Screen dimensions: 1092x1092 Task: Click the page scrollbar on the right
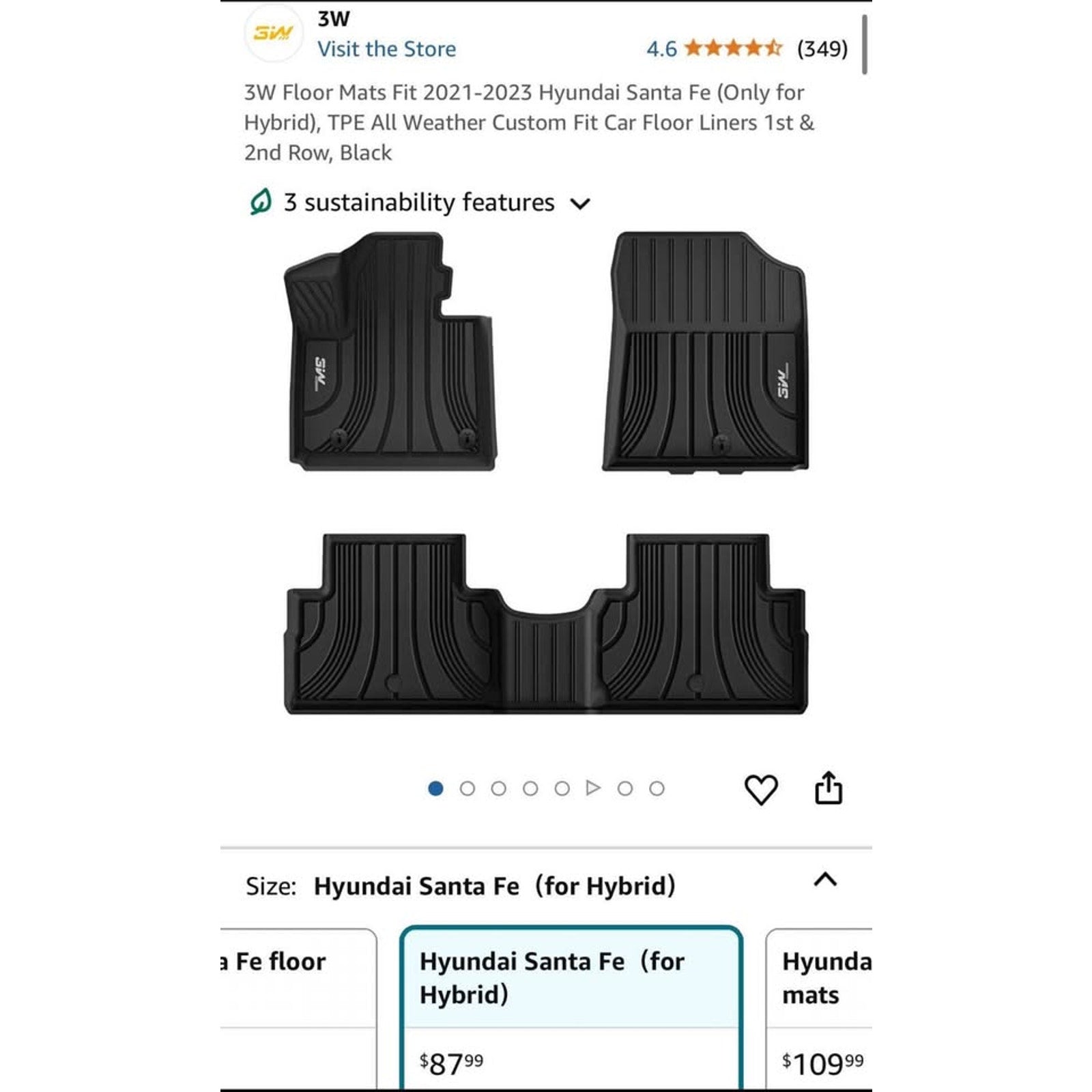865,45
